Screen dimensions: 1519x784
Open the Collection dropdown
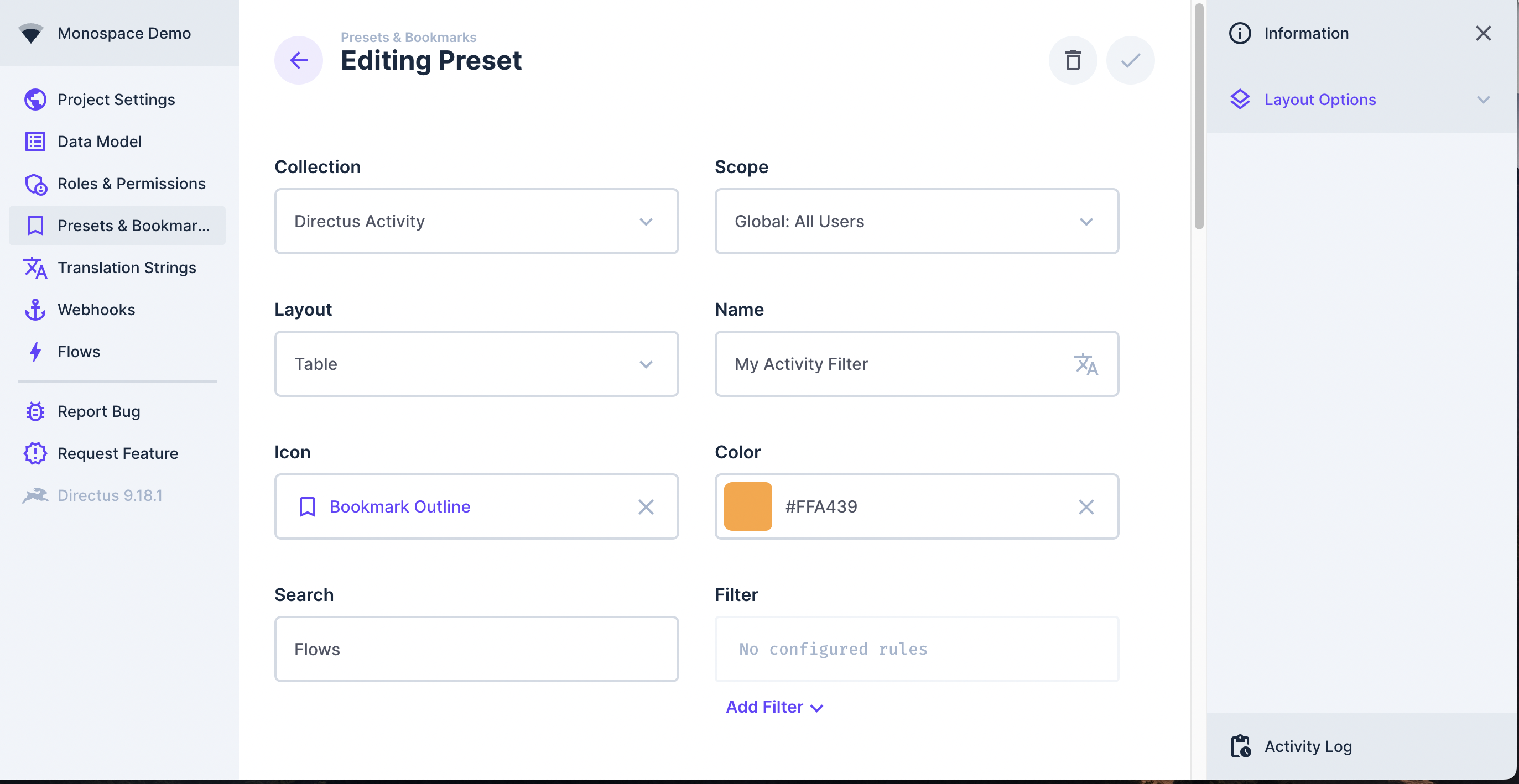(x=476, y=222)
